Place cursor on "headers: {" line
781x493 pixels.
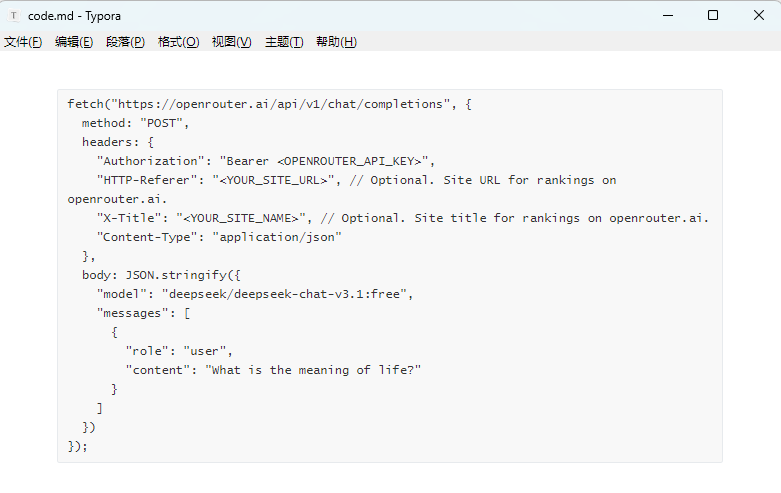click(x=118, y=142)
